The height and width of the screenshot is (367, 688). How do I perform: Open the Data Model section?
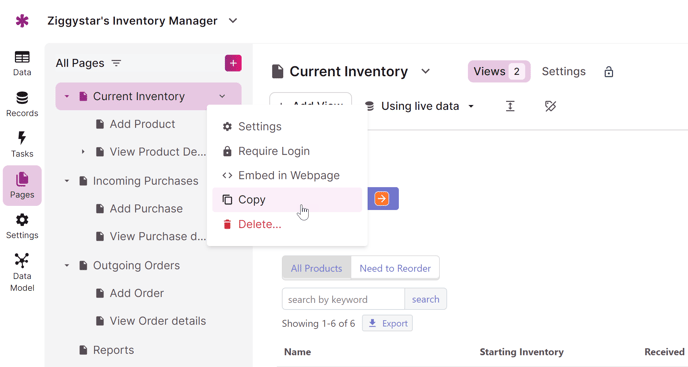coord(22,272)
